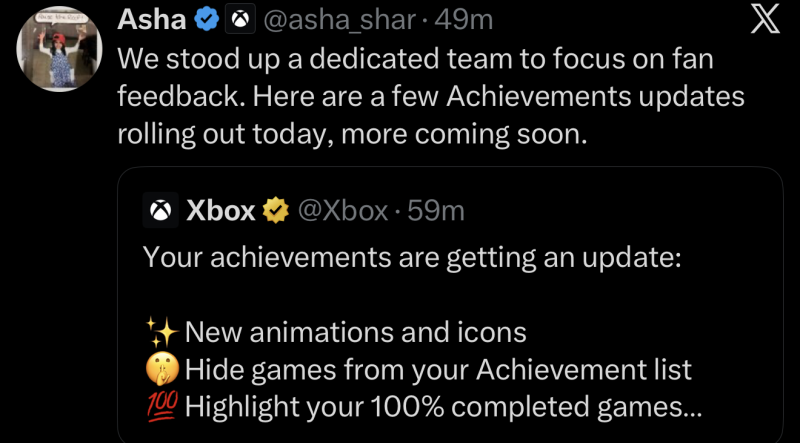Click the 100 points emoji

[160, 408]
